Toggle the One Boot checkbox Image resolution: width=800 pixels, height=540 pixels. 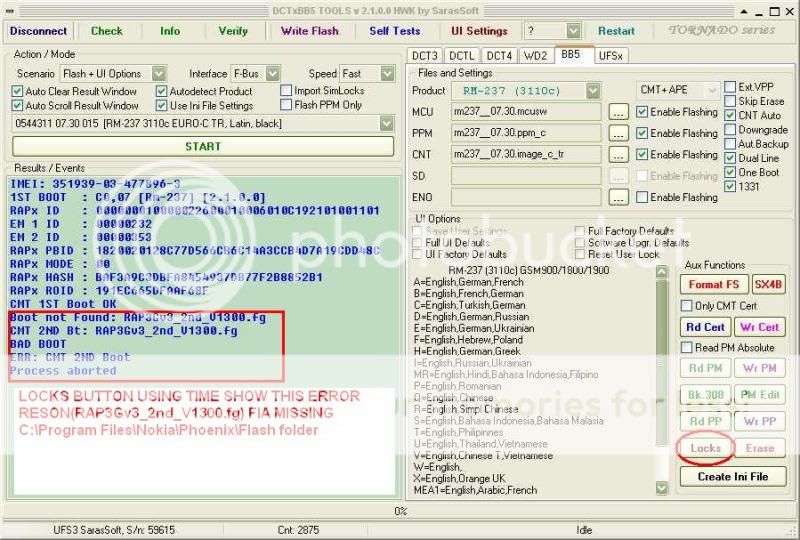point(730,172)
